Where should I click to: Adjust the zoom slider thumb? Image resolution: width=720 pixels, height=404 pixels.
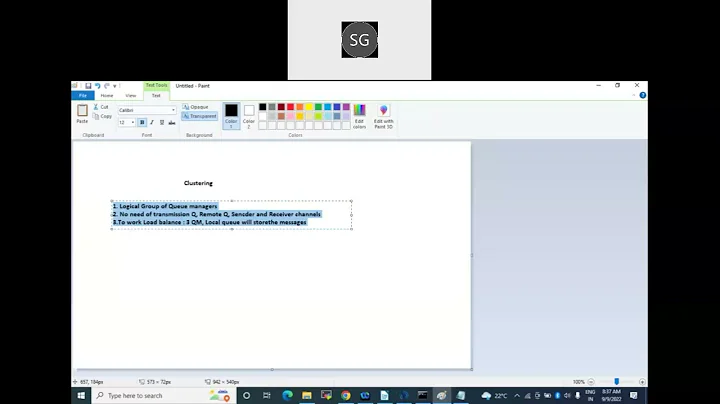coord(617,382)
